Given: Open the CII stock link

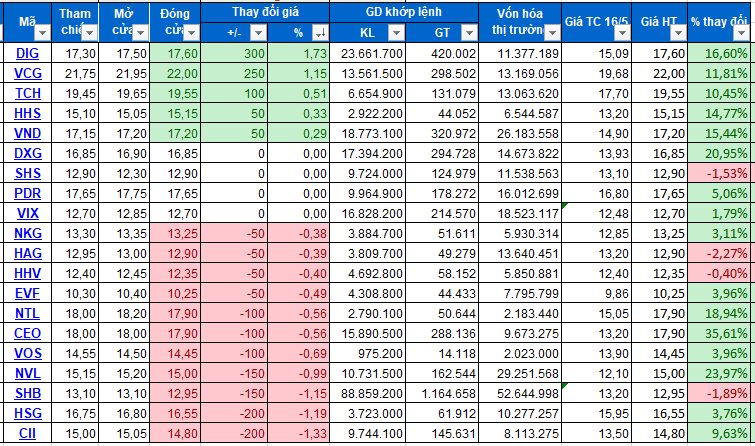Looking at the screenshot, I should click(x=27, y=433).
